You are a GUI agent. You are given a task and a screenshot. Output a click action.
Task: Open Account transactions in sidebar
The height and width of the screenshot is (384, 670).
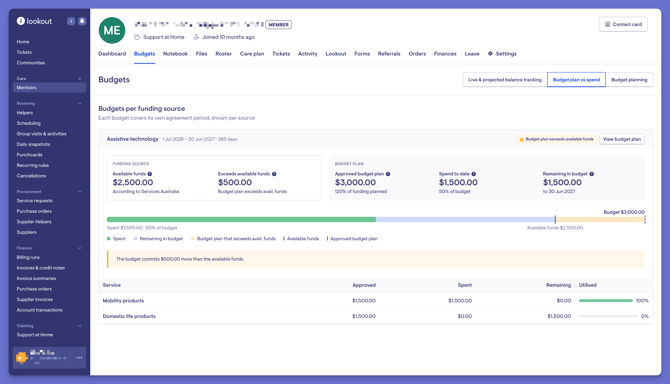click(39, 310)
